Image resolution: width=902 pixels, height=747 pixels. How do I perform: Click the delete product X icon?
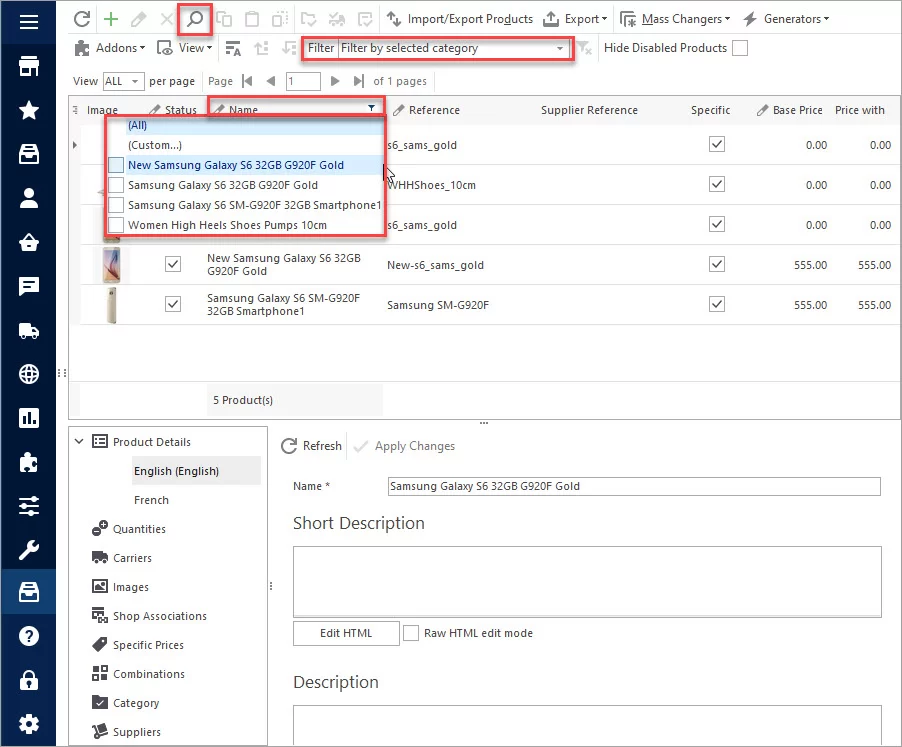tap(167, 19)
